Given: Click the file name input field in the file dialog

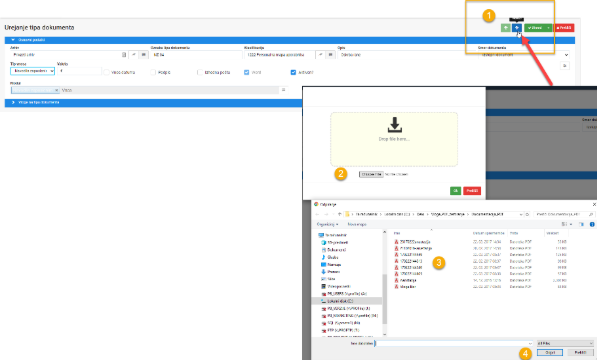Looking at the screenshot, I should point(453,343).
